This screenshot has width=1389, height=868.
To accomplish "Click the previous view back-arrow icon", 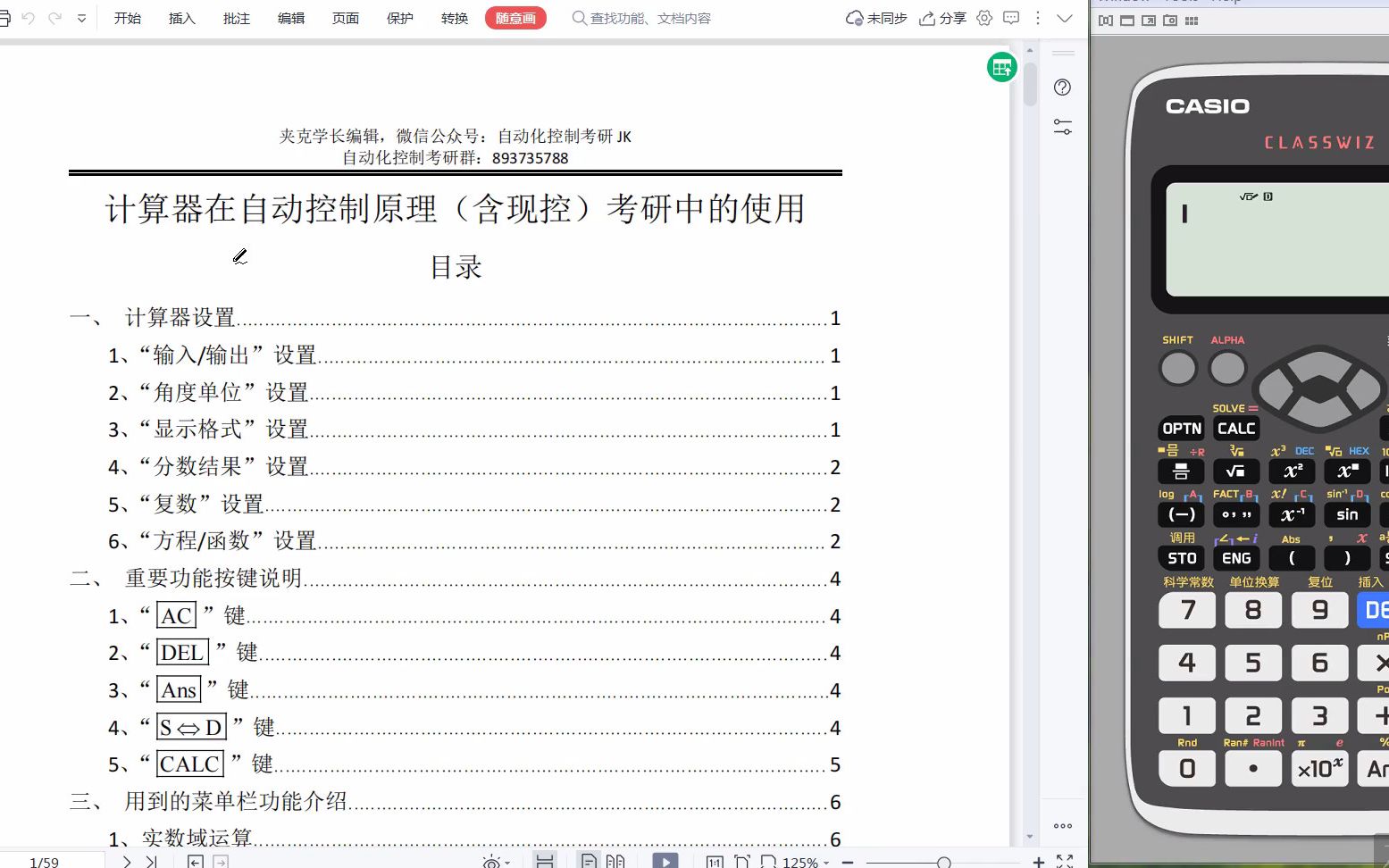I will [195, 862].
